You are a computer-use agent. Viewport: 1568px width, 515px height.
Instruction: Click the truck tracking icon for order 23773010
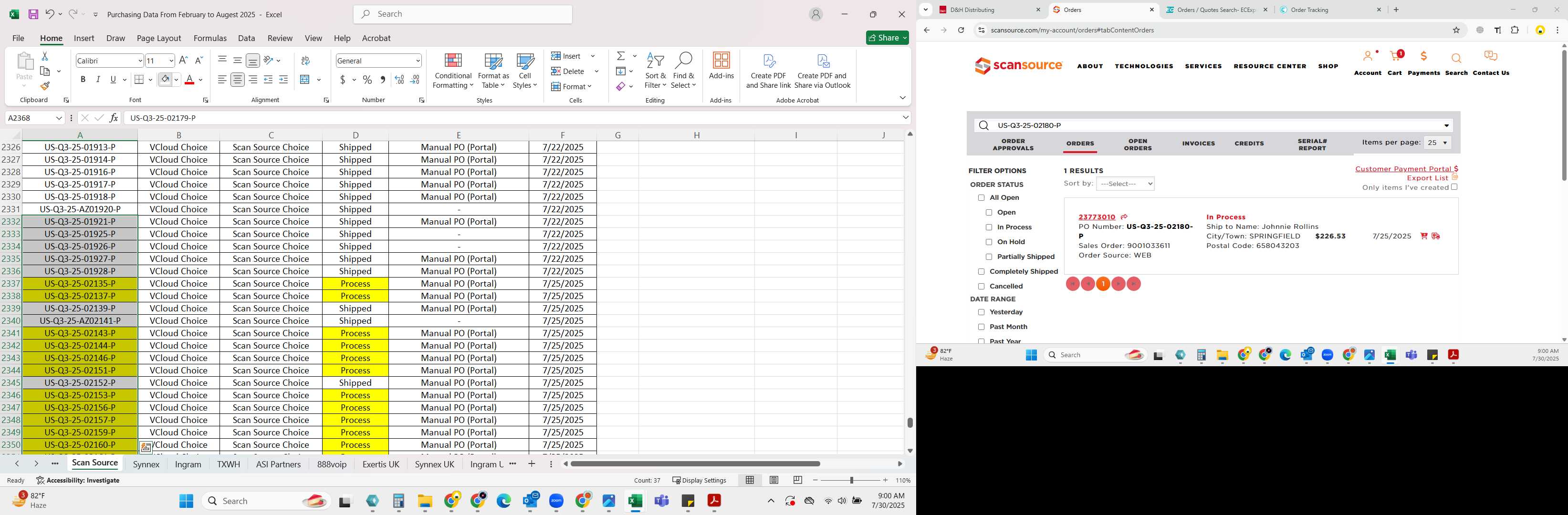point(1436,236)
